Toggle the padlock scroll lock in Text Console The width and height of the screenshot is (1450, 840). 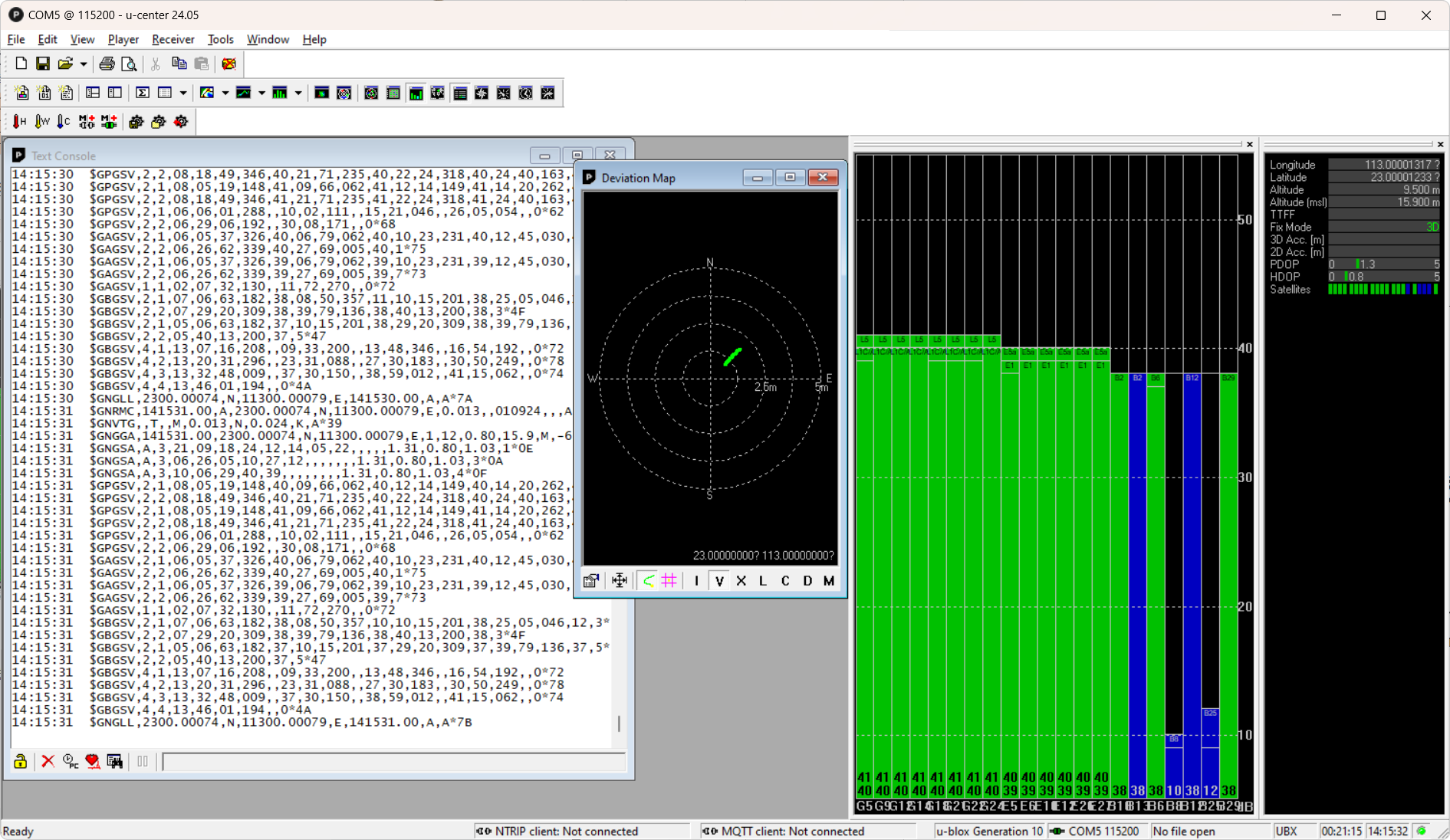coord(21,761)
